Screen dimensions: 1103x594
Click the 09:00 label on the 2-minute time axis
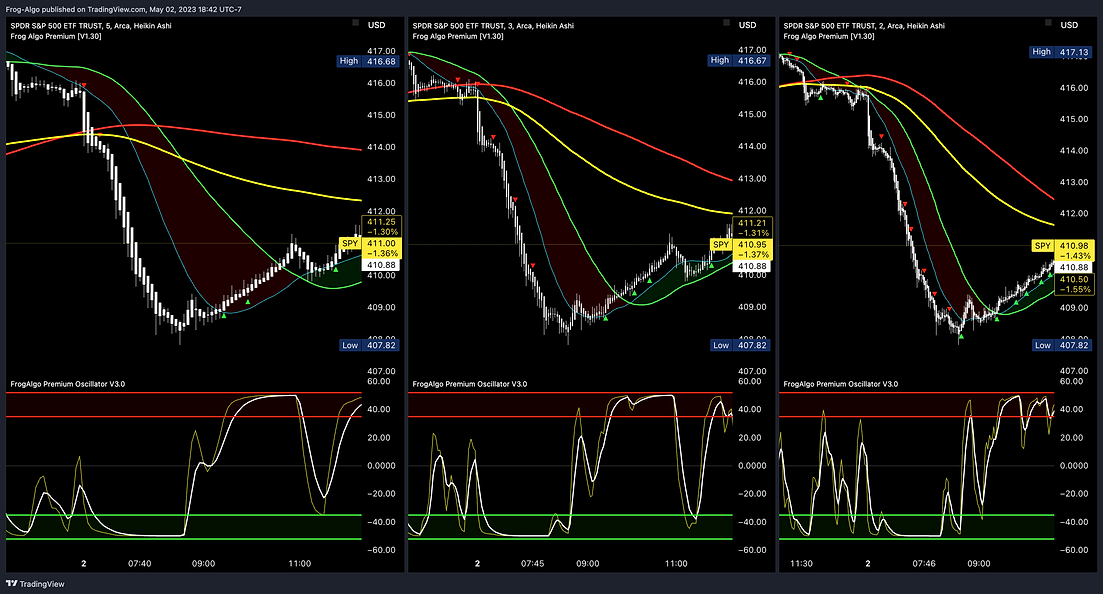[x=978, y=564]
